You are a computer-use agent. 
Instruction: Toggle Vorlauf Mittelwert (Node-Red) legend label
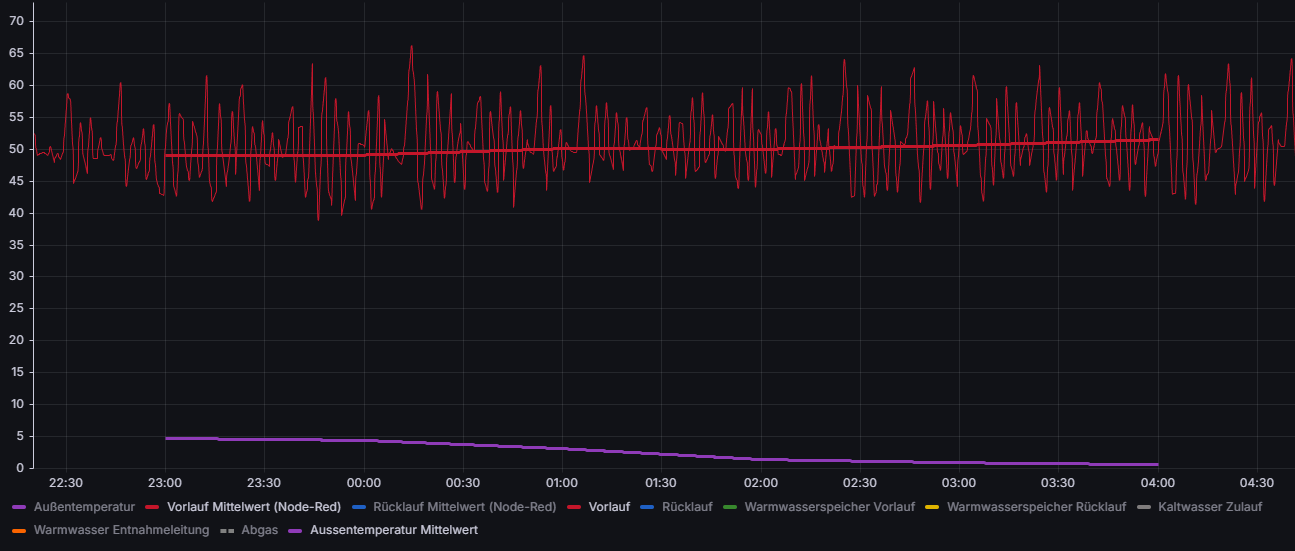pos(254,507)
